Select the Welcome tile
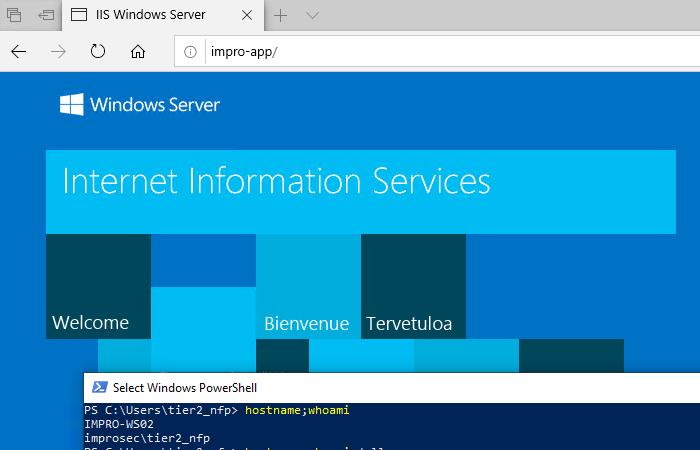This screenshot has width=700, height=450. pyautogui.click(x=98, y=286)
